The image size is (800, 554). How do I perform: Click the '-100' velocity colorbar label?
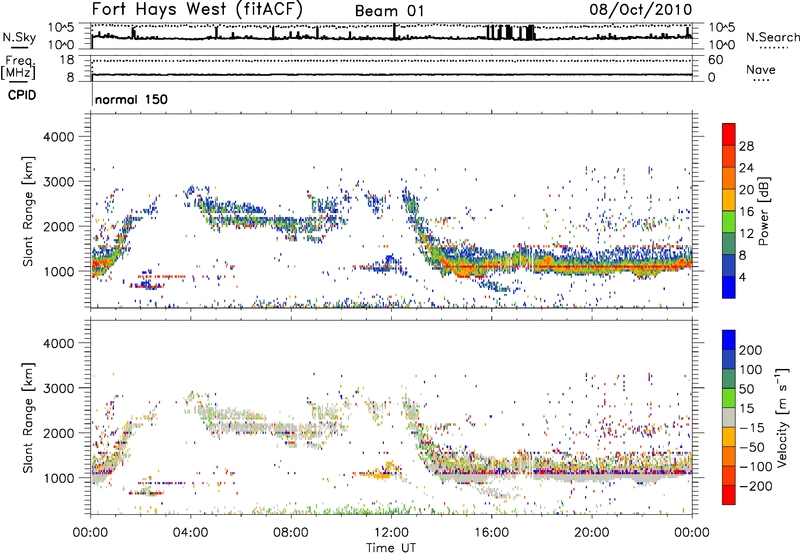(756, 466)
